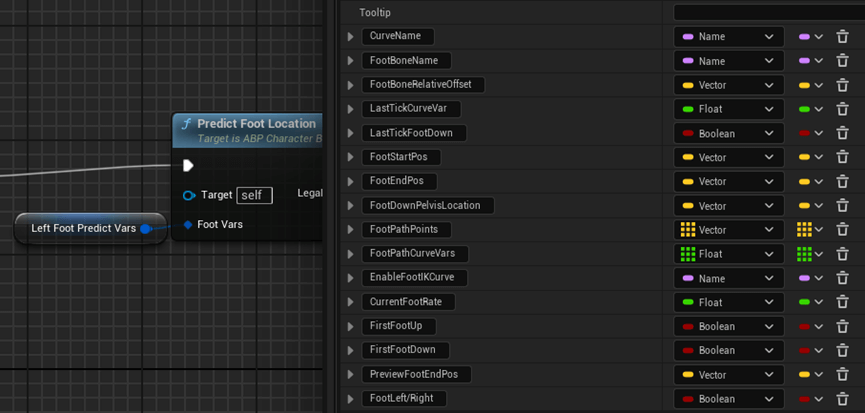Open the Boolean type dropdown for LastTickFootDown

pyautogui.click(x=727, y=133)
